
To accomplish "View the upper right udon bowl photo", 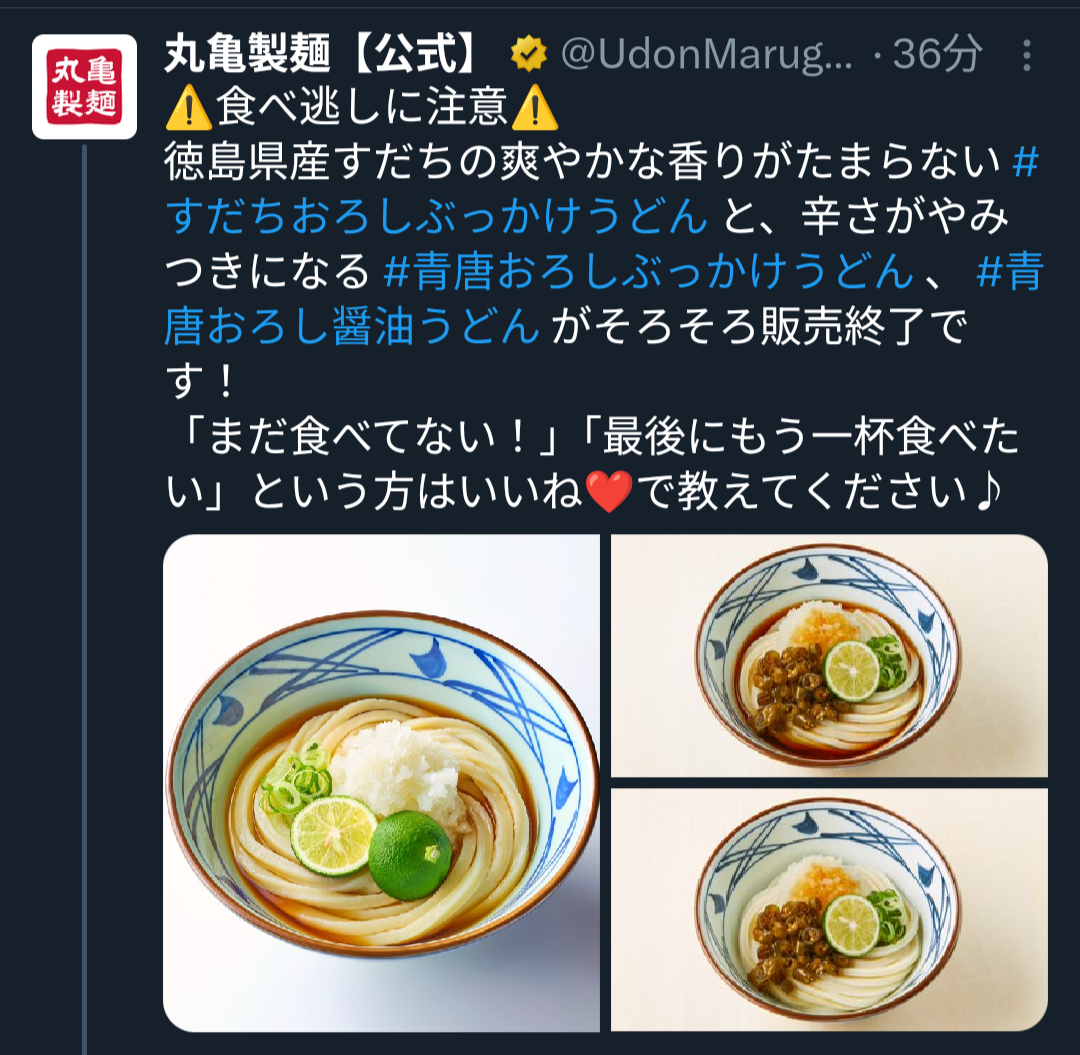I will [829, 656].
